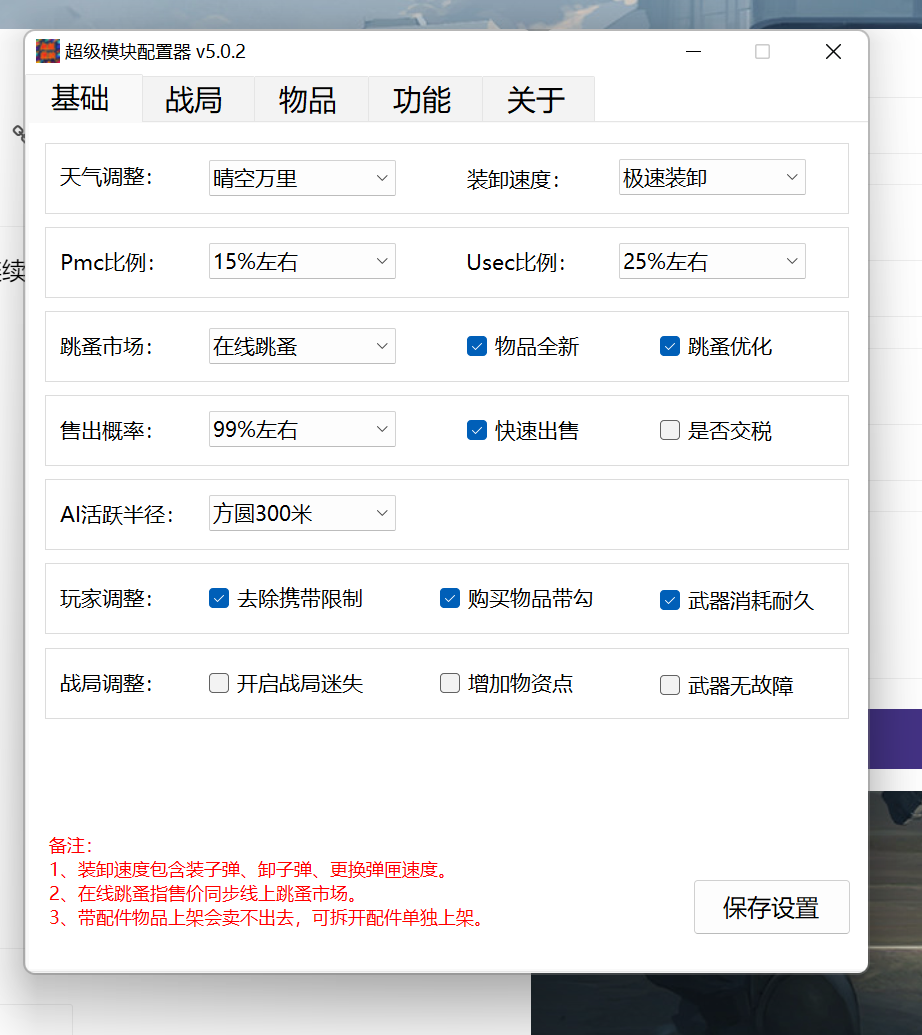Enable the 武器无故障 option
Image resolution: width=922 pixels, height=1035 pixels.
tap(669, 683)
